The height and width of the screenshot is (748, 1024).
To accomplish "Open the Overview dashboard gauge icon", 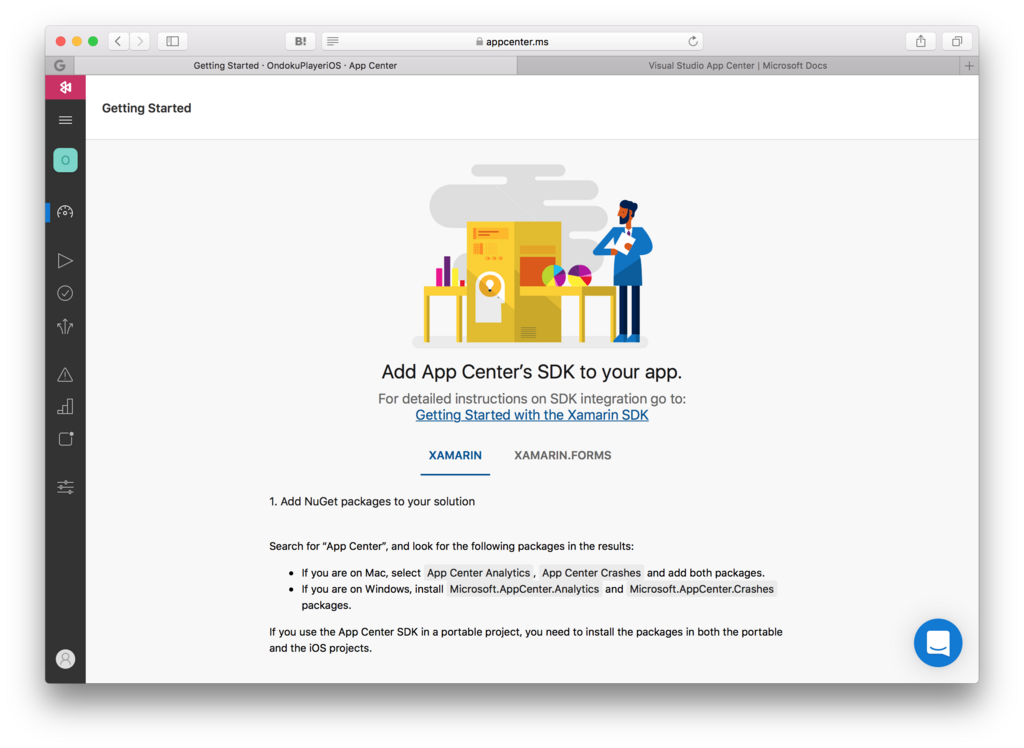I will pyautogui.click(x=65, y=212).
